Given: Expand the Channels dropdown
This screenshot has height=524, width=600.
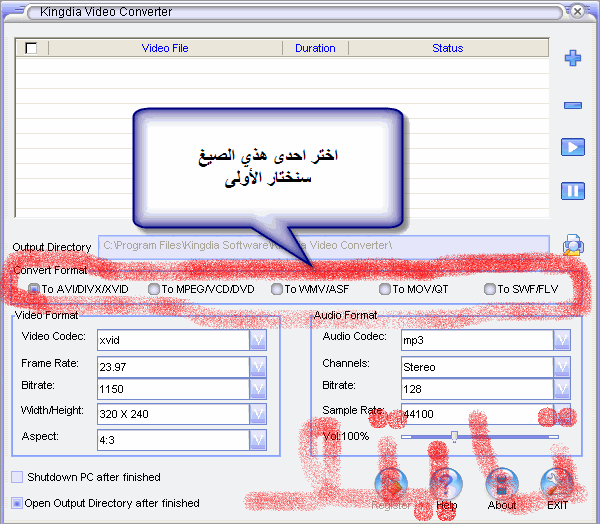Looking at the screenshot, I should pyautogui.click(x=562, y=367).
